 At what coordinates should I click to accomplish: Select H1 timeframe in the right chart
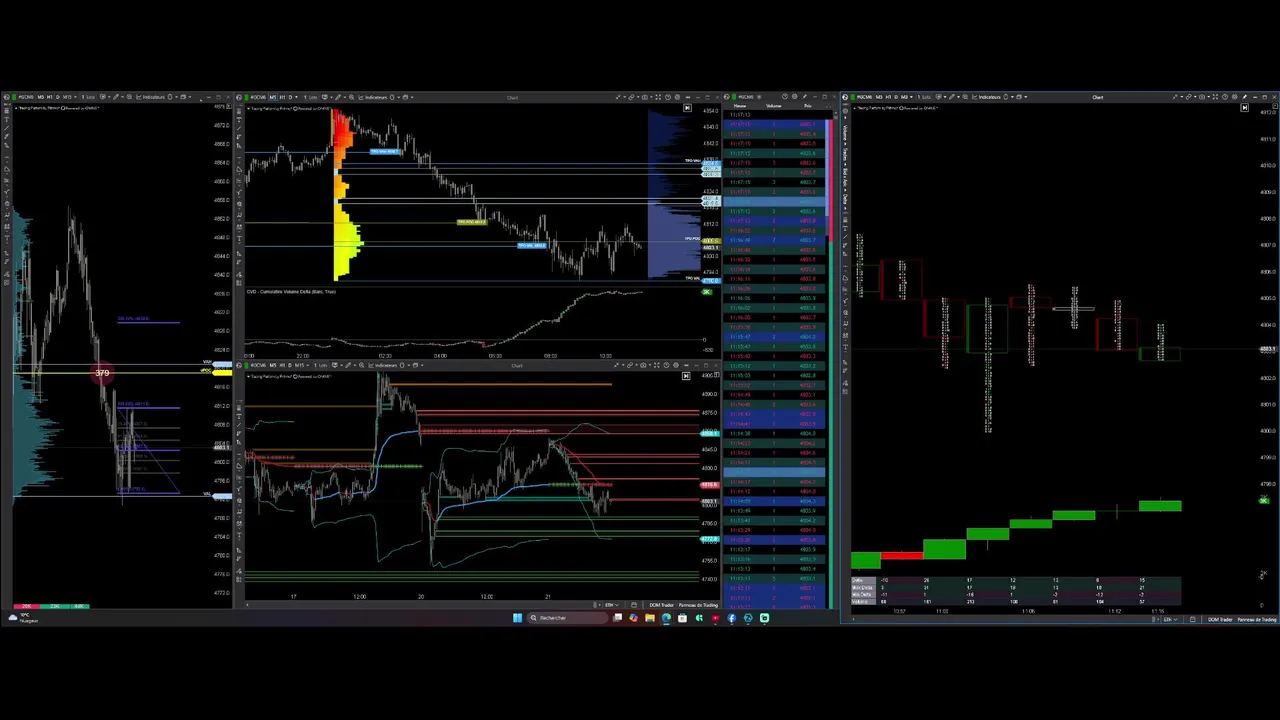[x=889, y=97]
